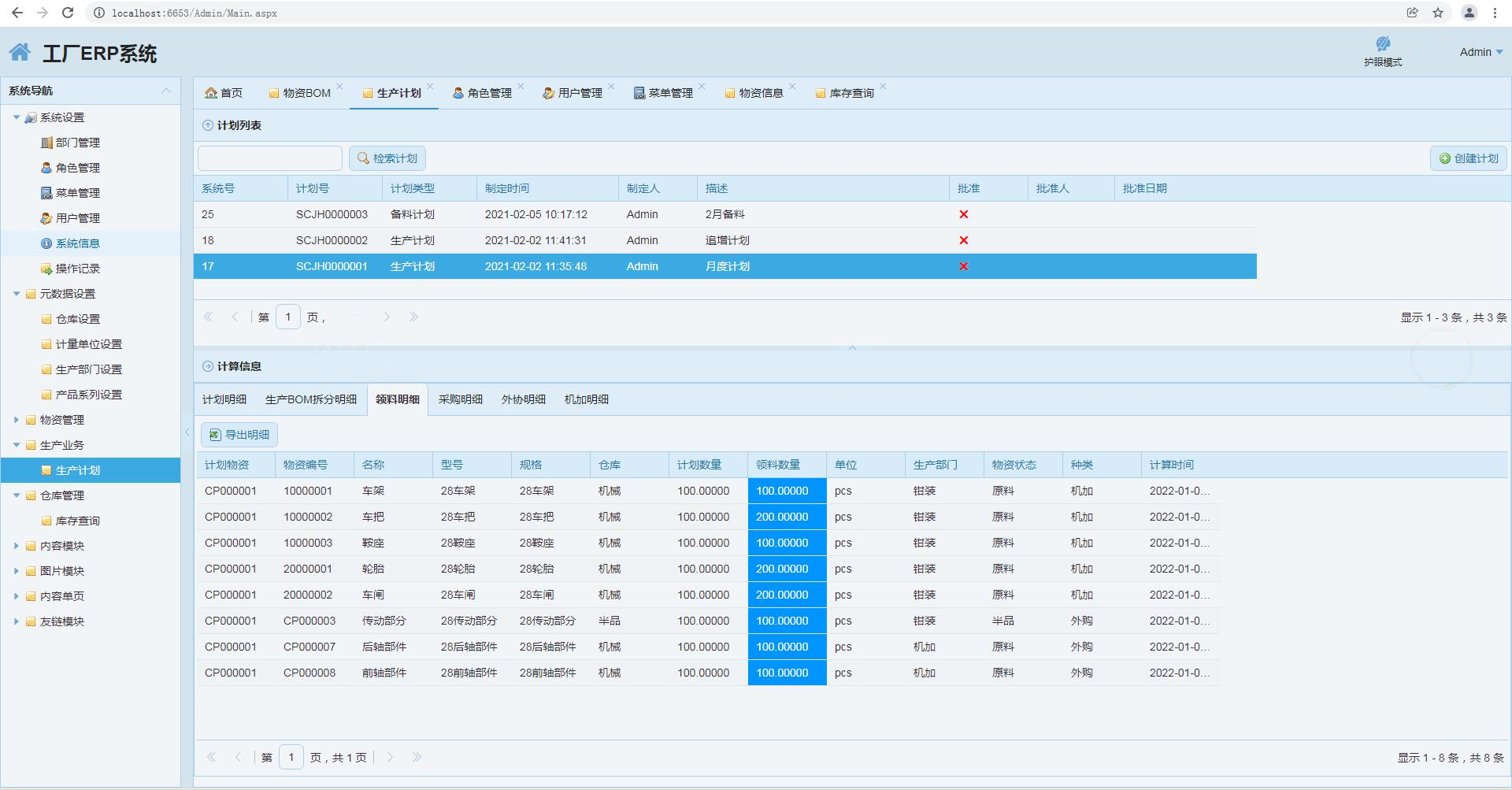Viewport: 1512px width, 790px height.
Task: Switch to the 首页 tab
Action: tap(224, 93)
